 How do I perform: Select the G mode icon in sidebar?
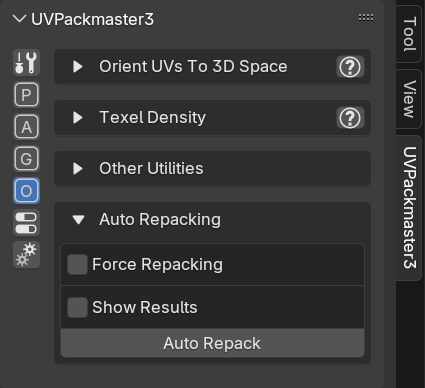[26, 159]
